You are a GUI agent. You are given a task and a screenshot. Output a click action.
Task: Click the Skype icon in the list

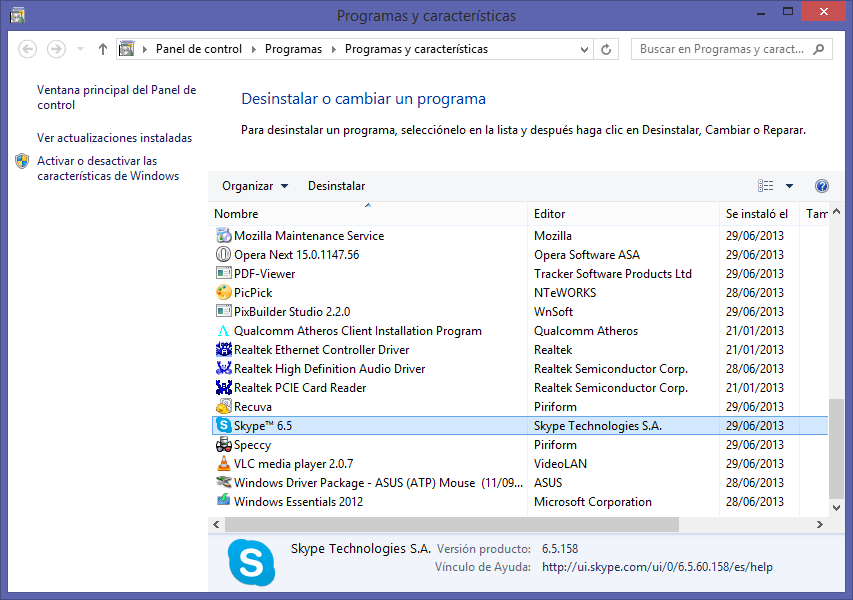(224, 426)
